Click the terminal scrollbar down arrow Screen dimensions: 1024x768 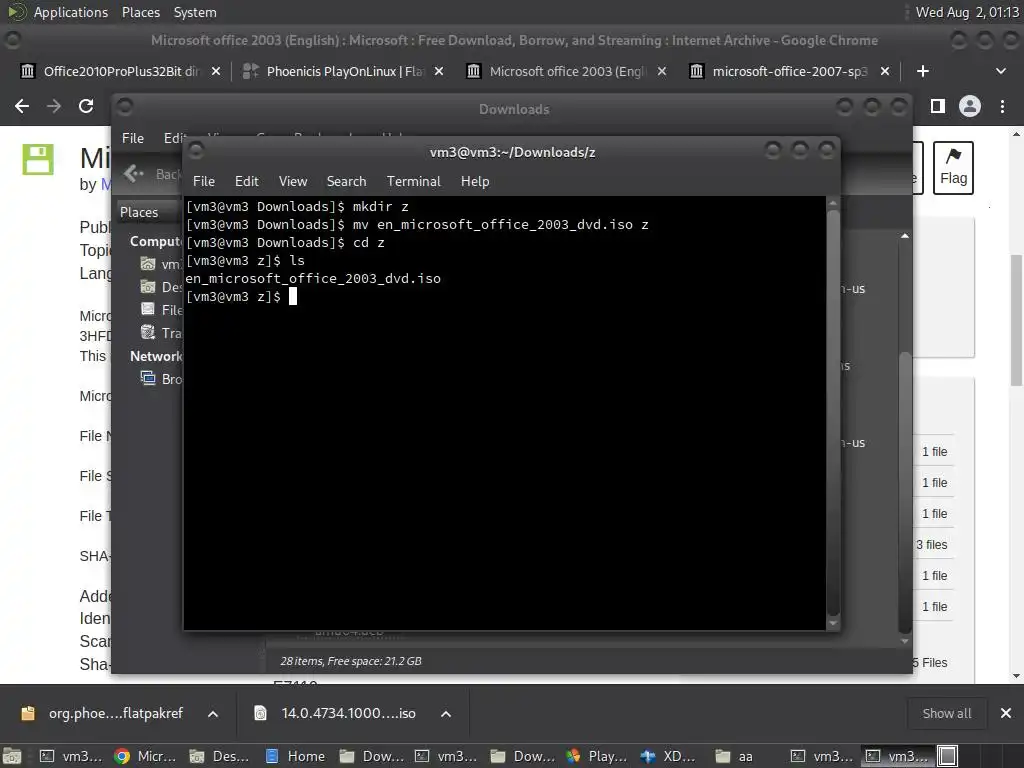[x=832, y=624]
